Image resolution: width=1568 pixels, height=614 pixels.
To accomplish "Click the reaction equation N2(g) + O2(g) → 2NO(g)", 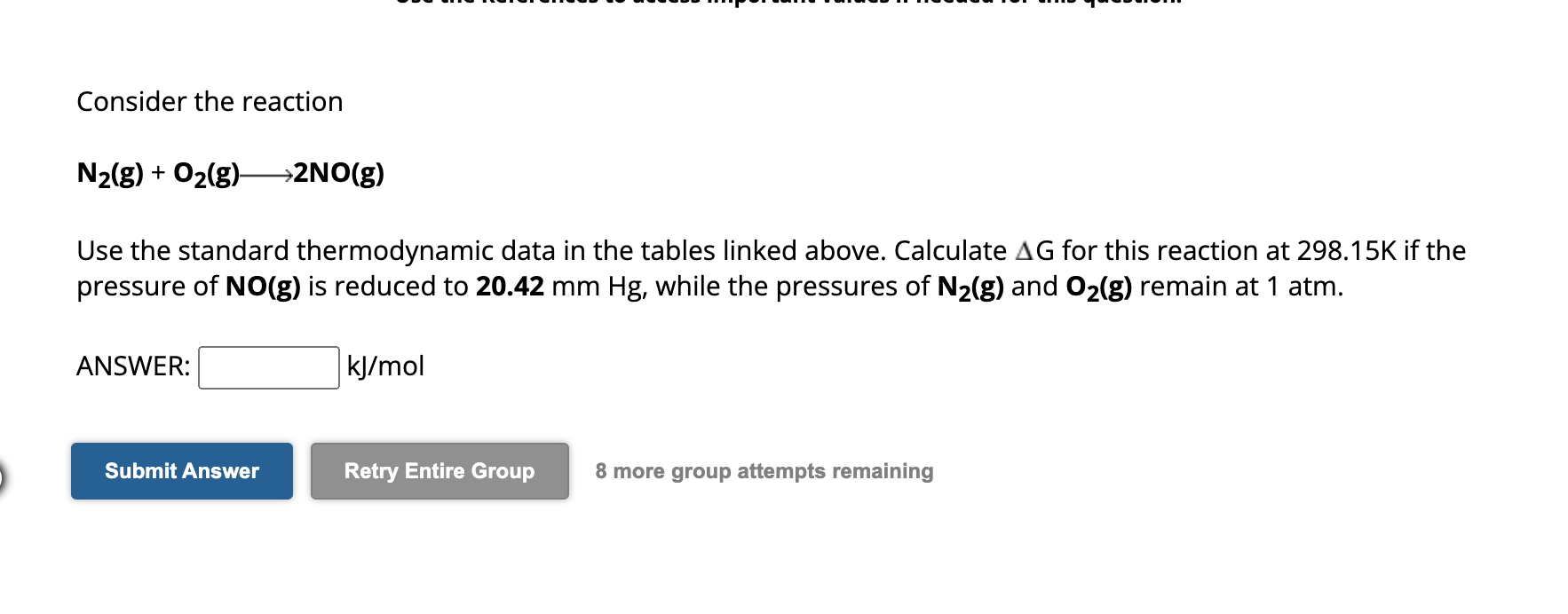I will pyautogui.click(x=229, y=174).
